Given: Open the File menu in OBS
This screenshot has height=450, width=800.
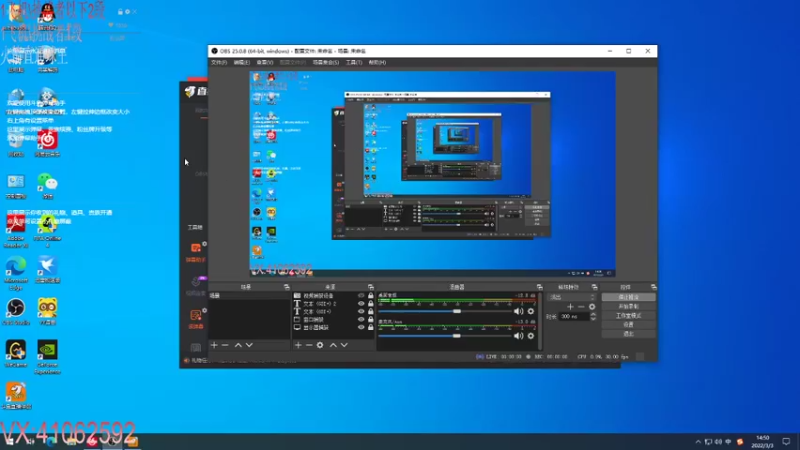Looking at the screenshot, I should click(x=219, y=62).
